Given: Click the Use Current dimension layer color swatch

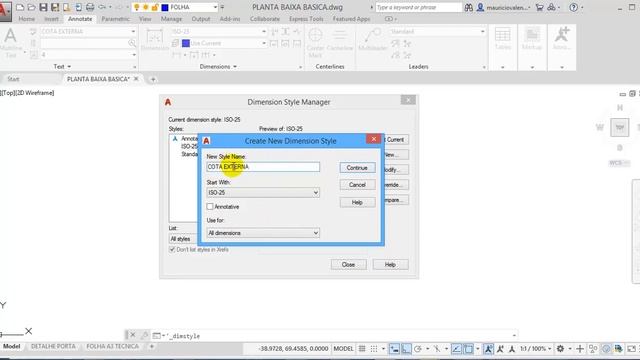Looking at the screenshot, I should [x=186, y=43].
